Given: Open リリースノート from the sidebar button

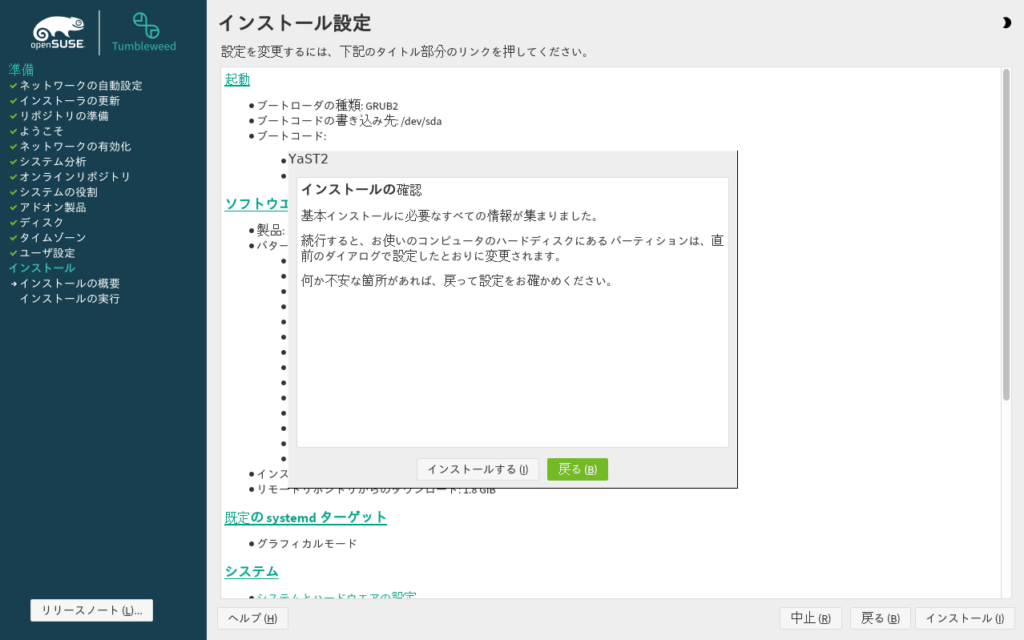Looking at the screenshot, I should pos(92,610).
